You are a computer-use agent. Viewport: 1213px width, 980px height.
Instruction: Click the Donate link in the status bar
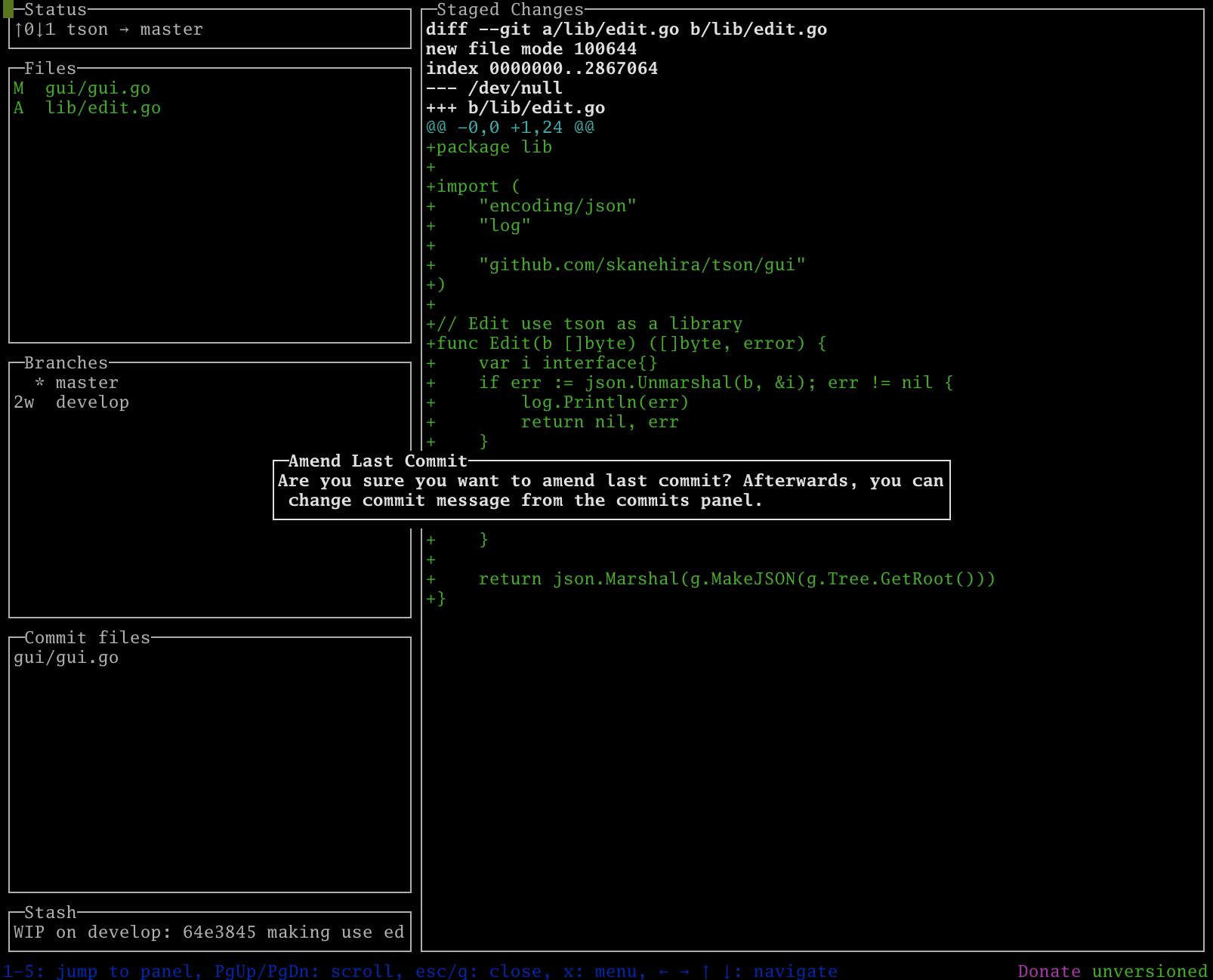[1049, 972]
